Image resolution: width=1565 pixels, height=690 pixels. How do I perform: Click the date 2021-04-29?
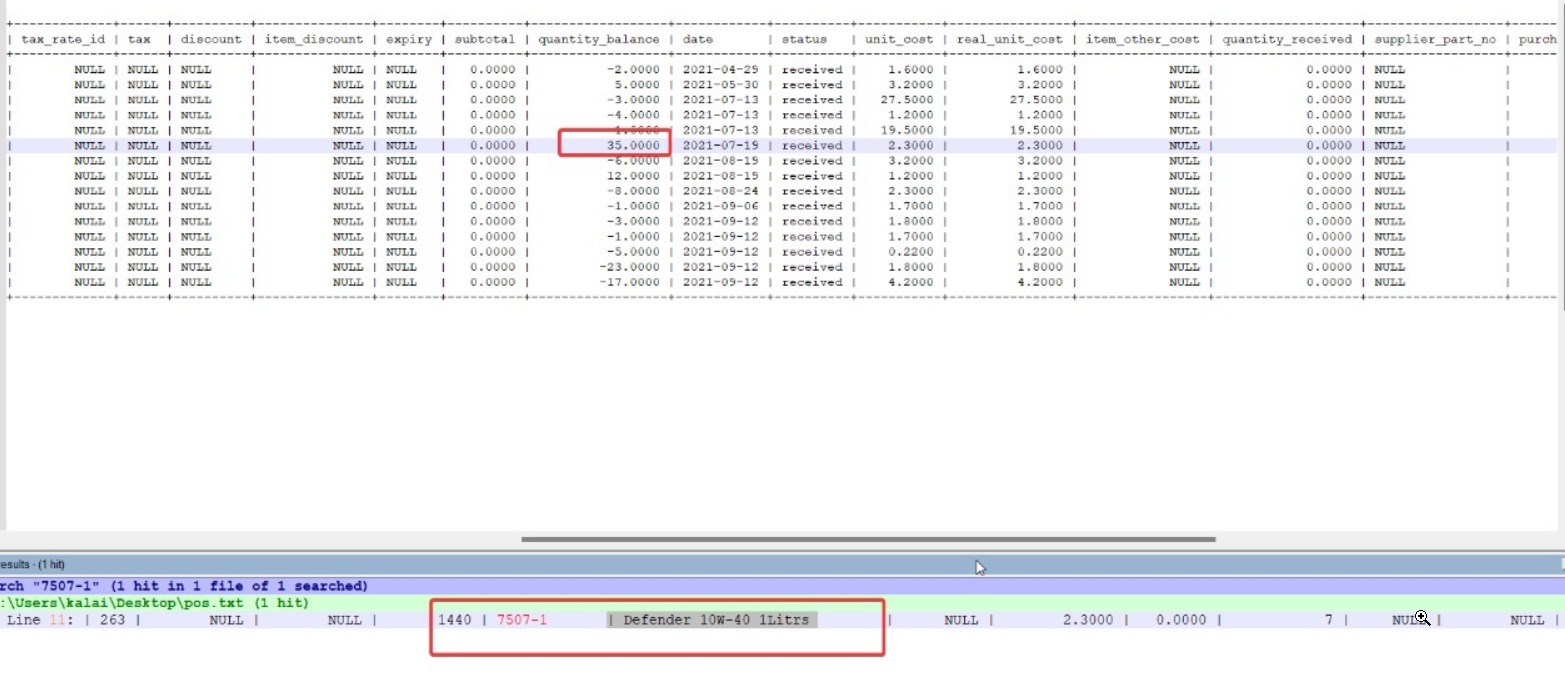pyautogui.click(x=720, y=70)
